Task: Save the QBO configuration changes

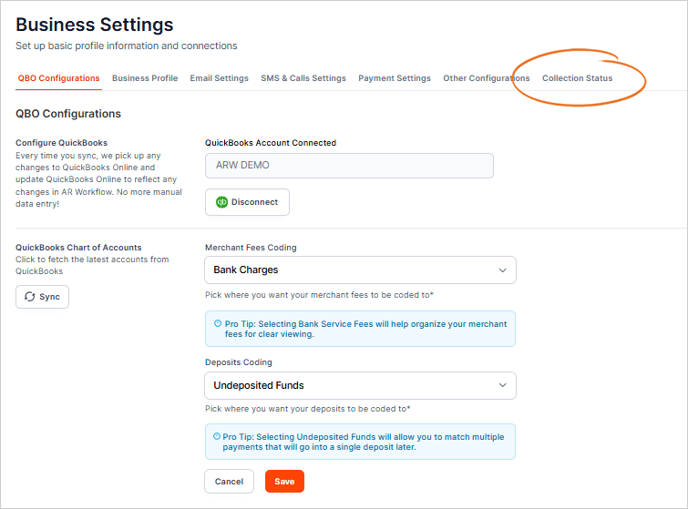Action: 284,481
